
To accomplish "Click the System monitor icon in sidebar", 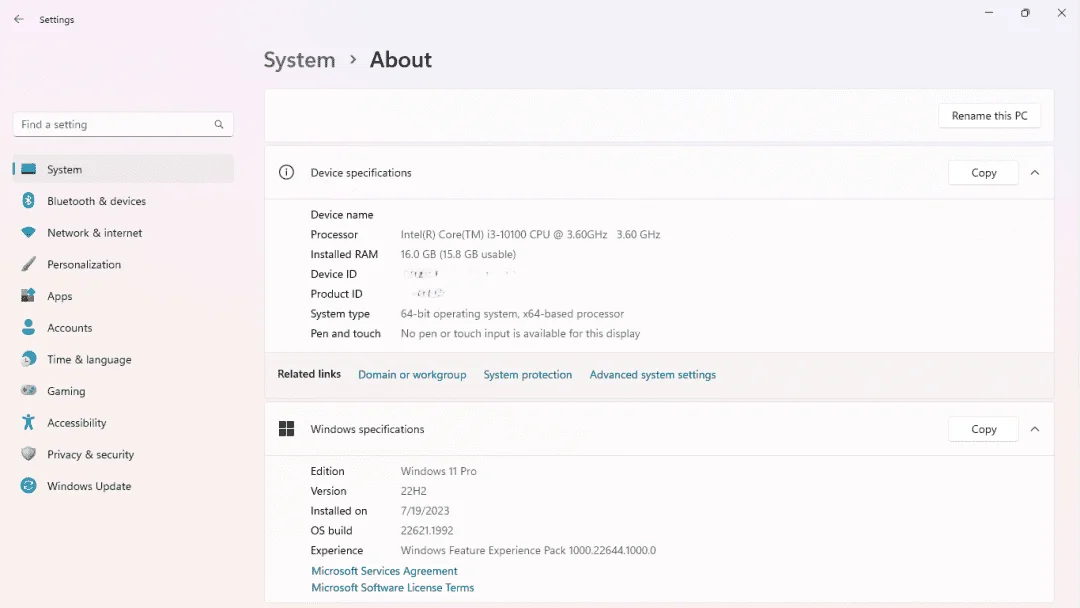I will [28, 169].
